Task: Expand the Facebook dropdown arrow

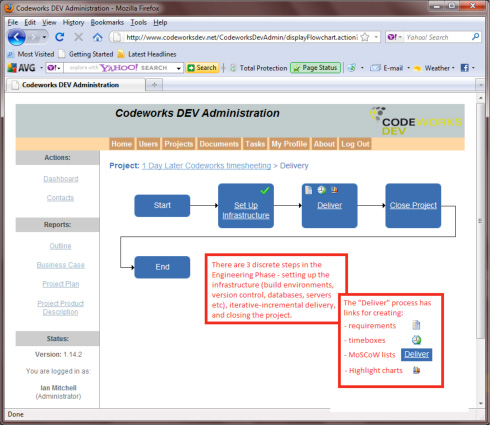Action: 473,68
